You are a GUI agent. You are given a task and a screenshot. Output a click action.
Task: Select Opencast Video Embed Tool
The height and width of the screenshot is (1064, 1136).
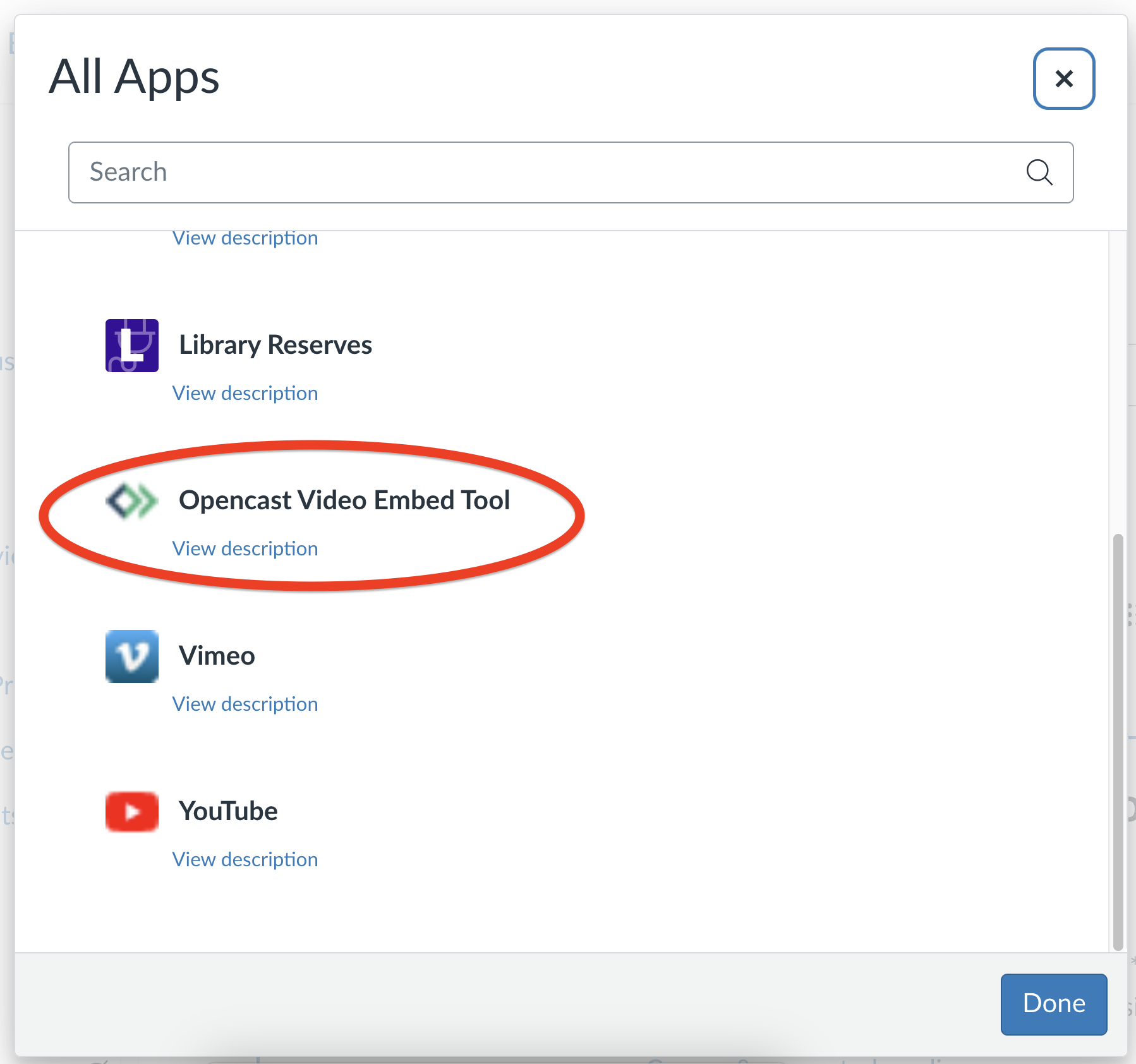(x=344, y=500)
